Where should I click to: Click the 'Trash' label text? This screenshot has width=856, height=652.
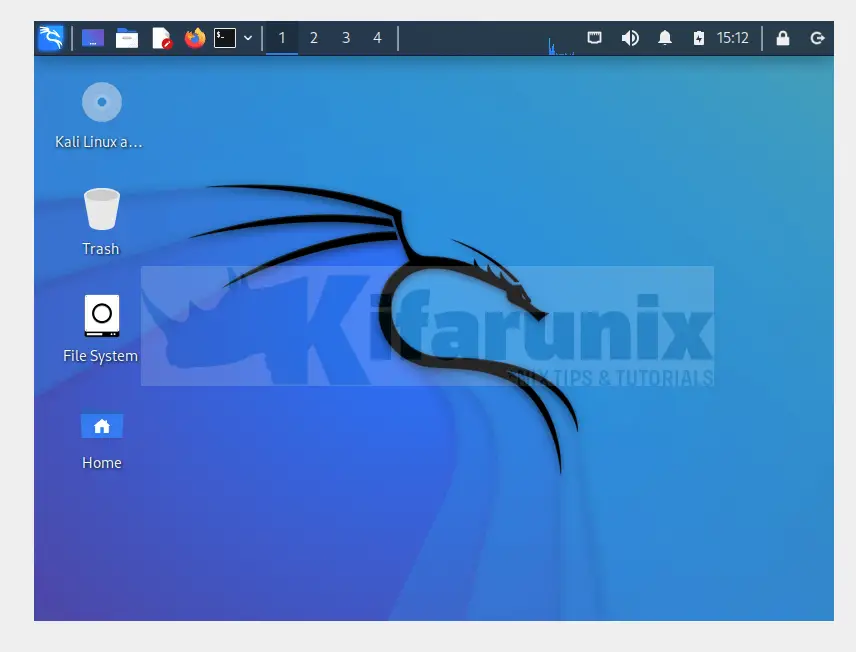(101, 249)
